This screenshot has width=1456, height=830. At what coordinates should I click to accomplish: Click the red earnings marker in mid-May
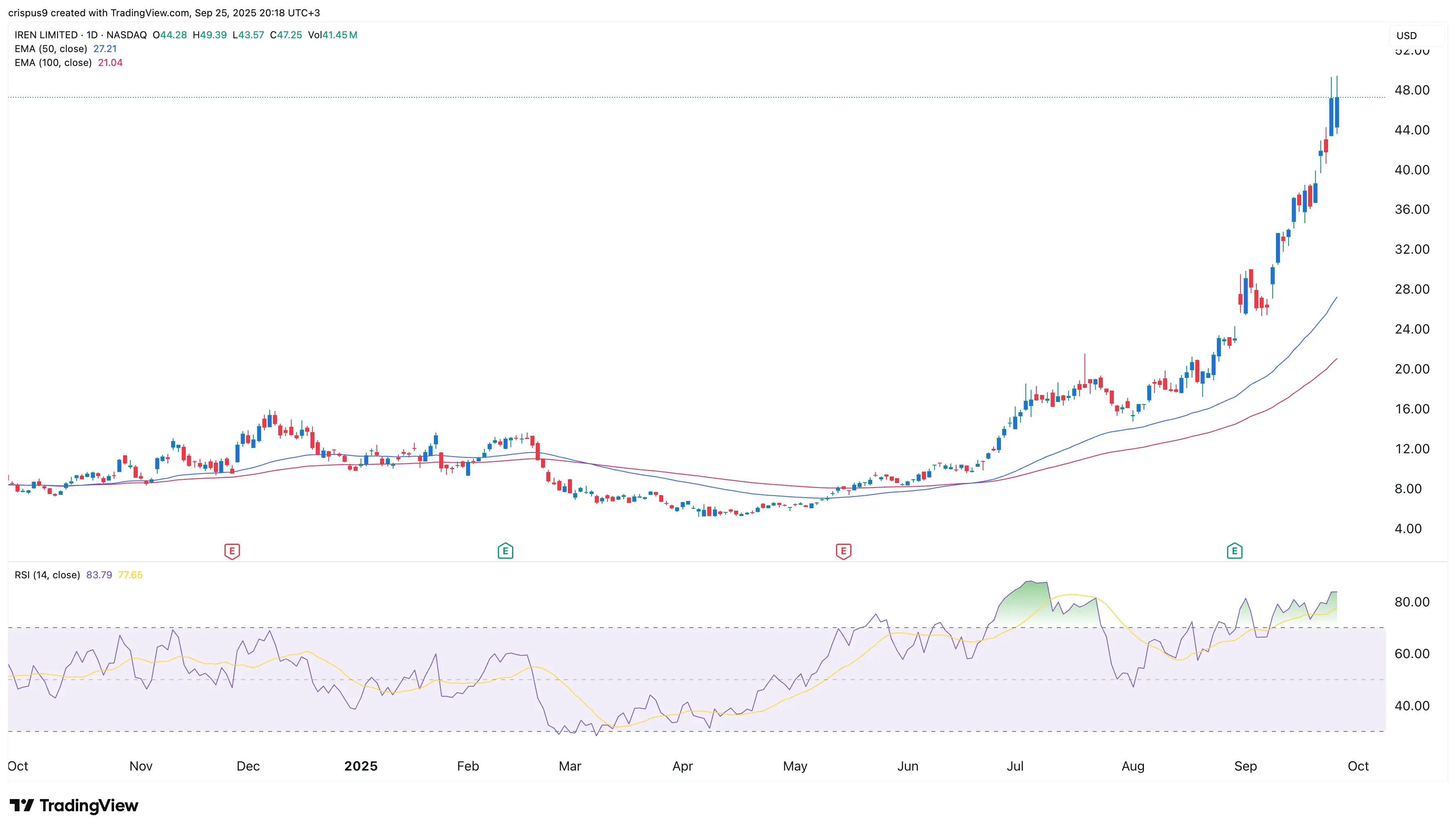coord(843,551)
